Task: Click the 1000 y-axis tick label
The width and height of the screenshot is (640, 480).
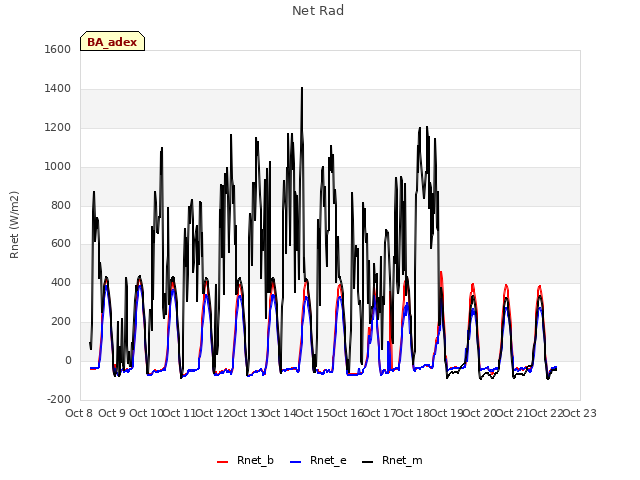Action: (x=58, y=167)
